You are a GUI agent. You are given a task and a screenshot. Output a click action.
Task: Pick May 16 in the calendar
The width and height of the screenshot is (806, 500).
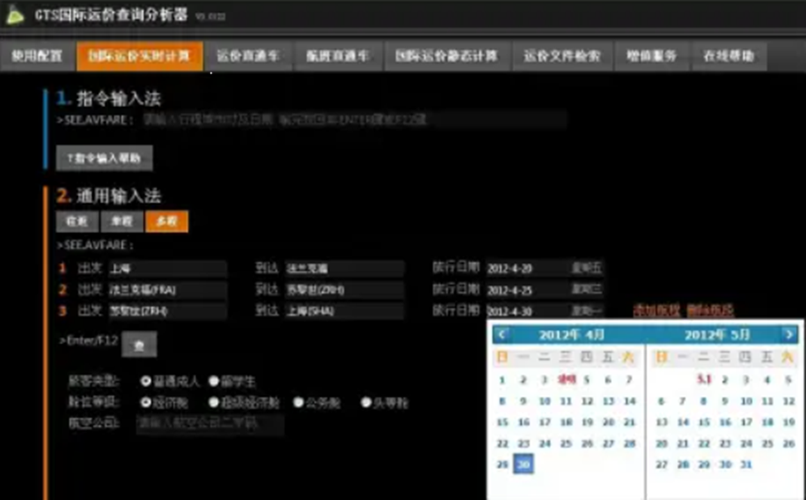(725, 422)
